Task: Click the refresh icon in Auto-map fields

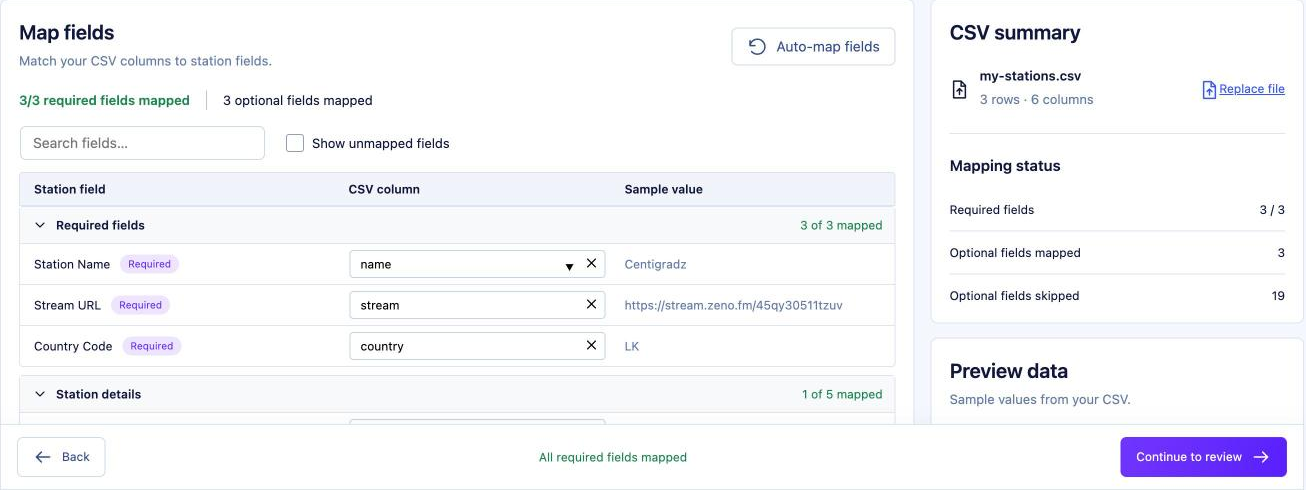Action: click(757, 46)
